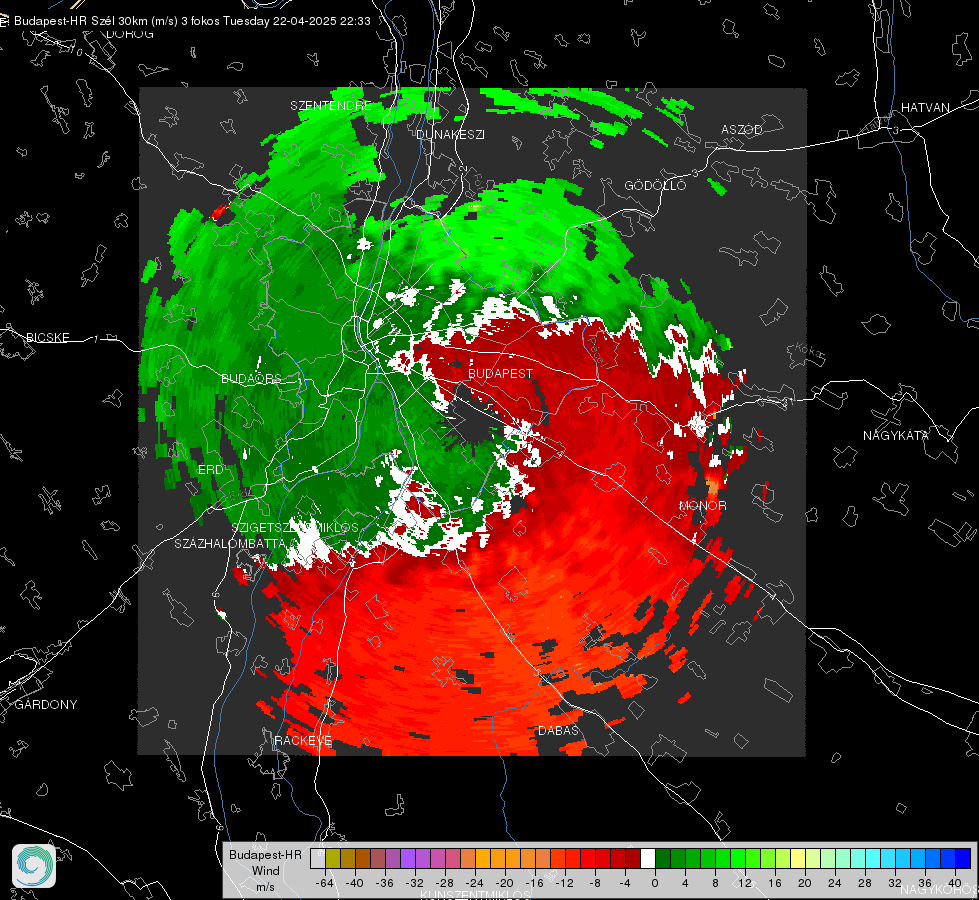Click the NAGYKÁTA town label
Image resolution: width=979 pixels, height=900 pixels.
pos(896,435)
